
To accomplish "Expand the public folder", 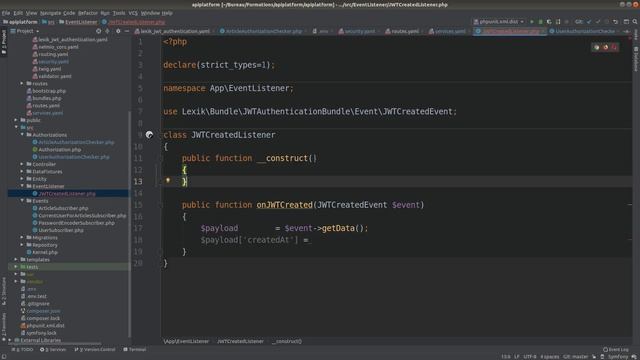I will pos(16,120).
